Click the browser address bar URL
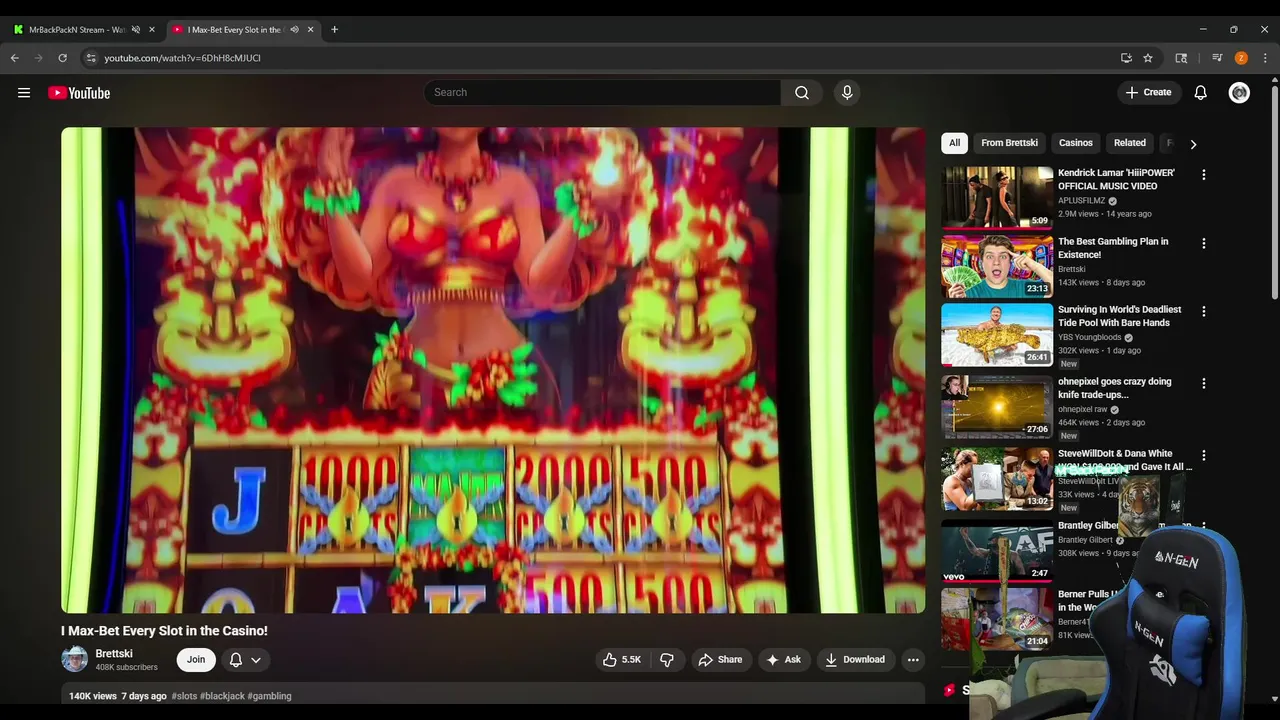1280x720 pixels. 183,58
